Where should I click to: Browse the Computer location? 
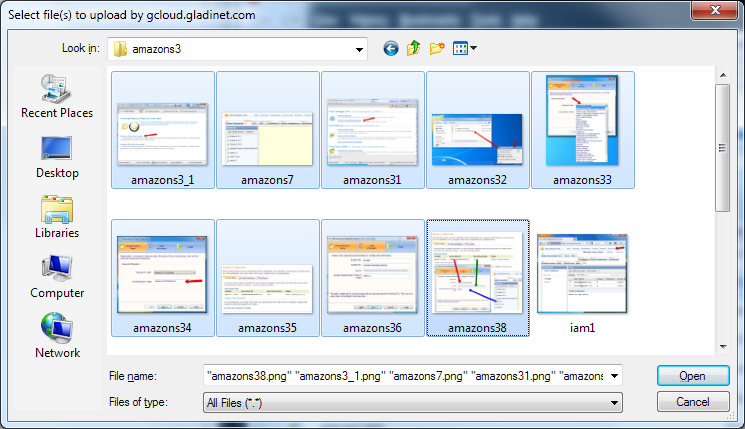(x=57, y=277)
